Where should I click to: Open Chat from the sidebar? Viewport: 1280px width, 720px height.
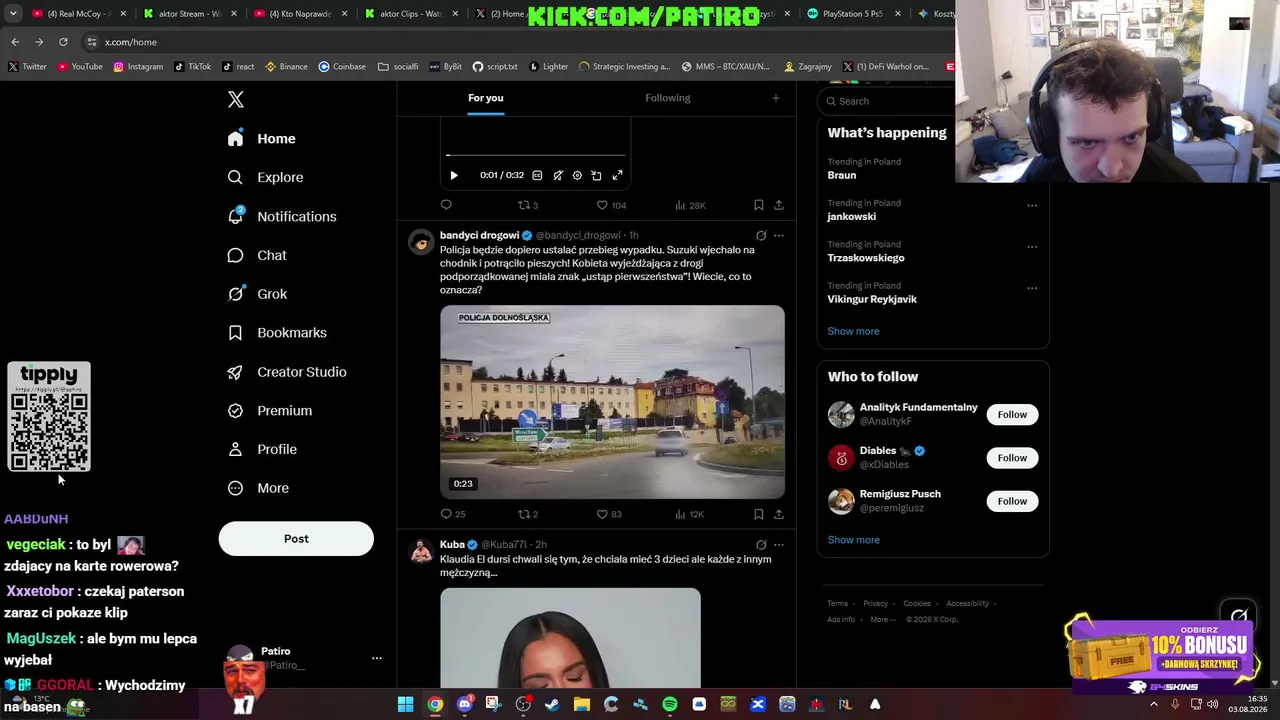[257, 255]
